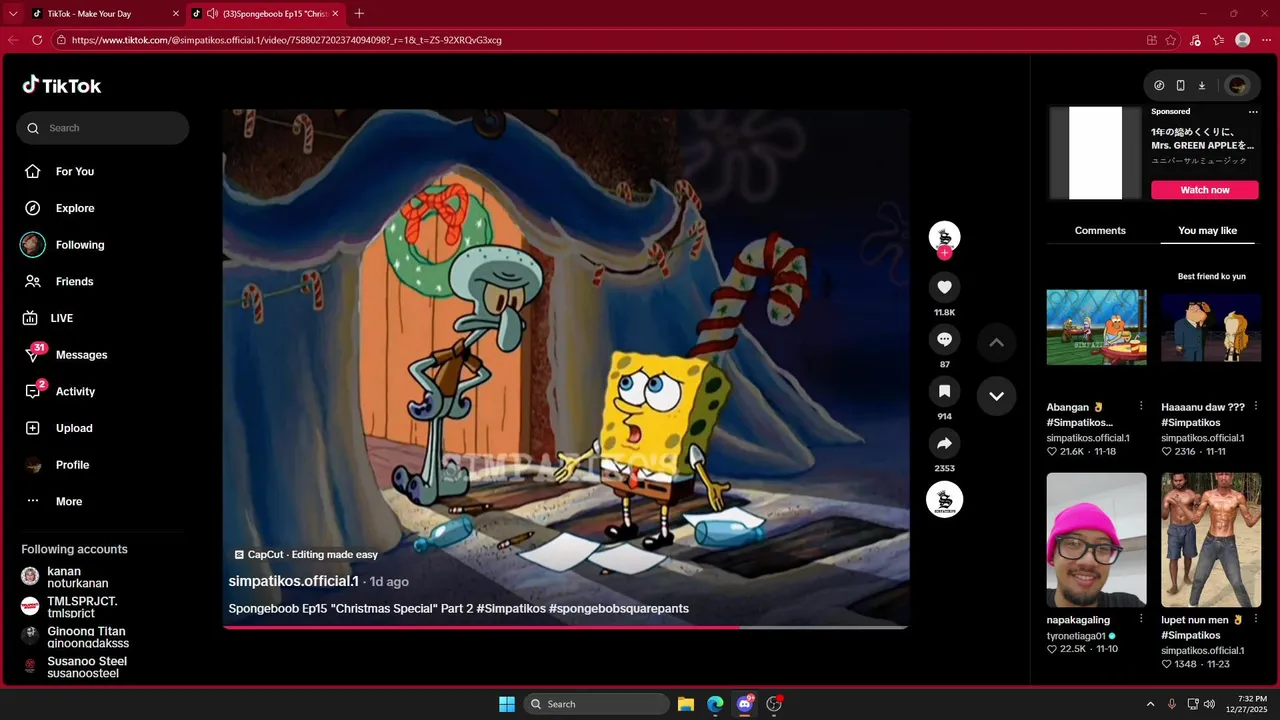Screen dimensions: 1280x720
Task: Open the lupet nun men video thumbnail
Action: tap(1211, 540)
